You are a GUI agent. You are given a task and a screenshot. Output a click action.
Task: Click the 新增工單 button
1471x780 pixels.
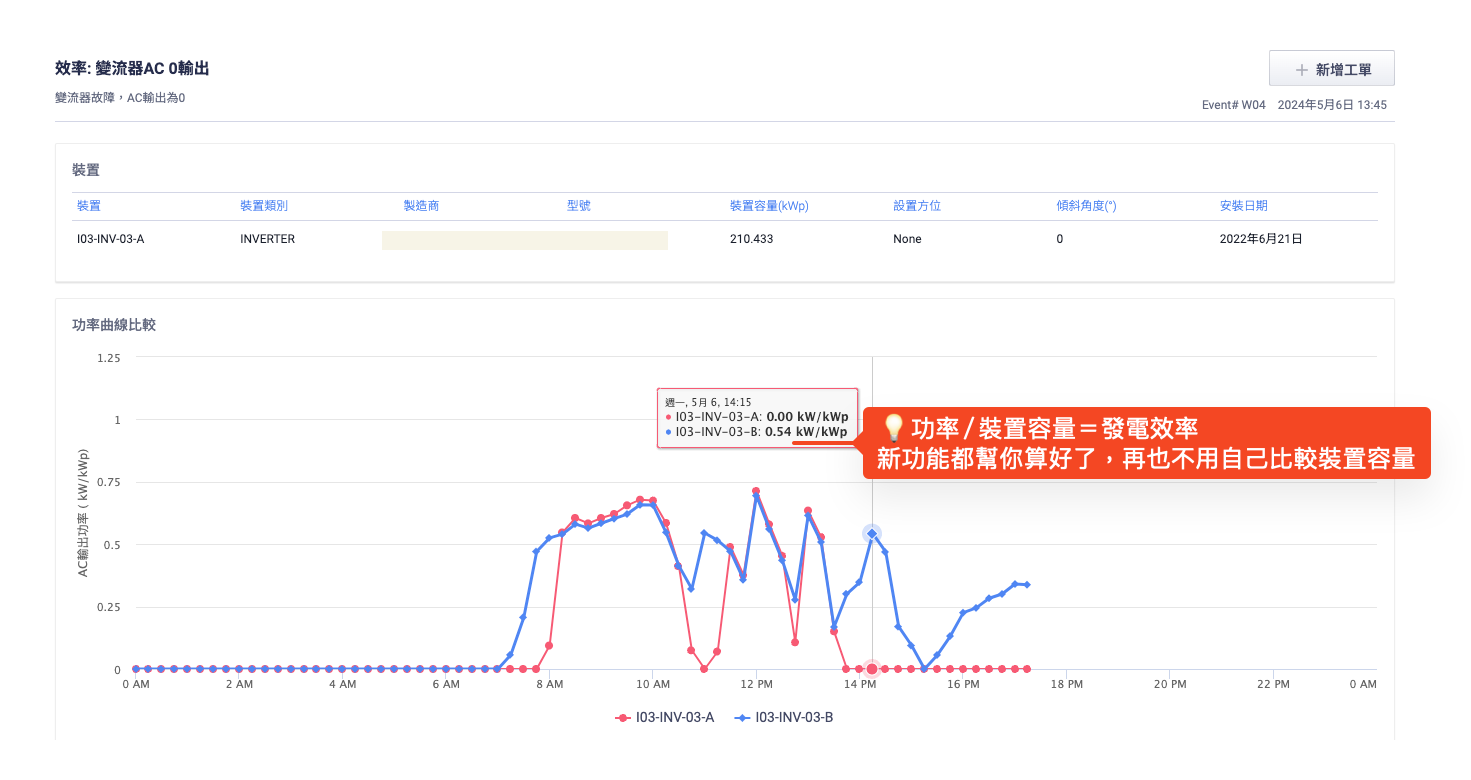pos(1331,69)
